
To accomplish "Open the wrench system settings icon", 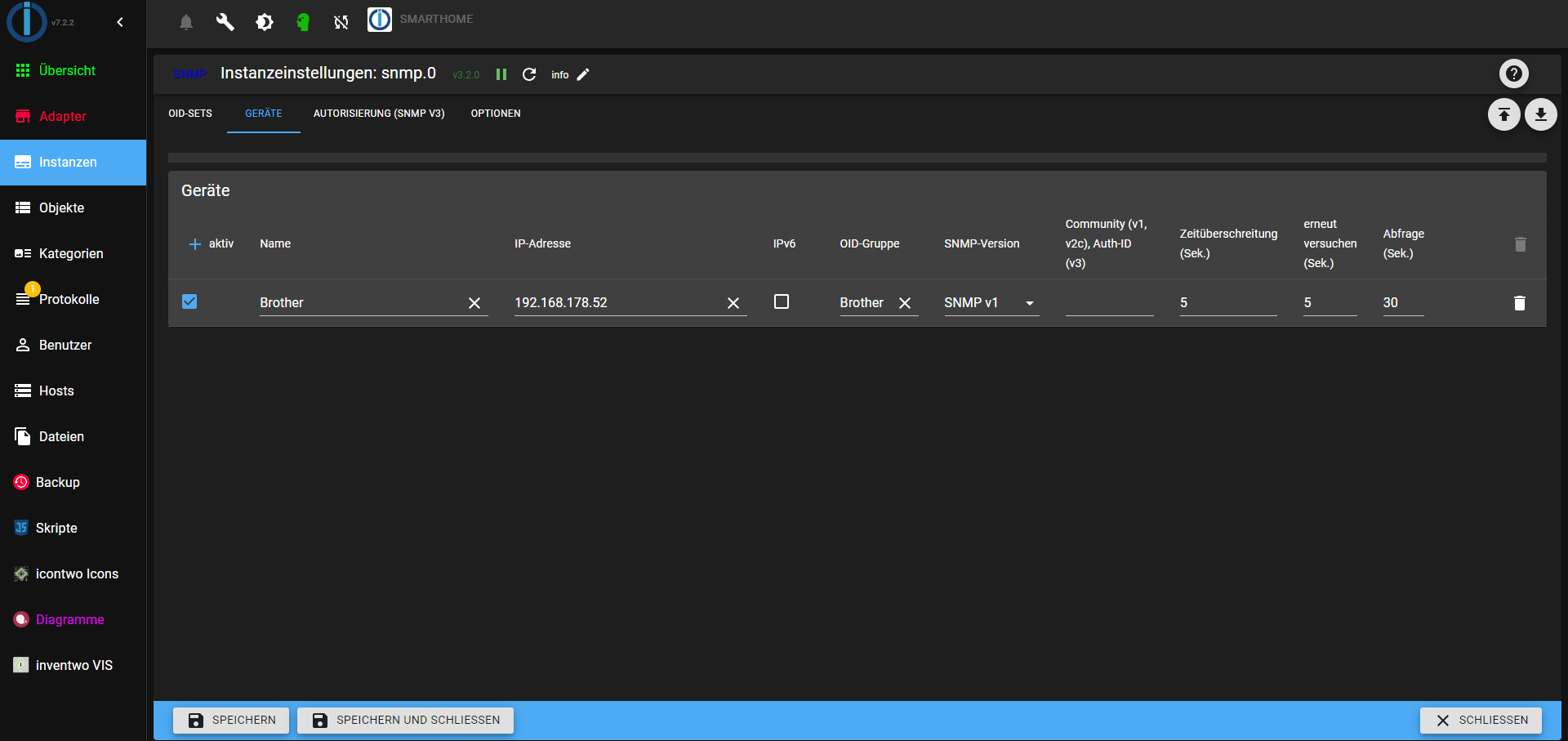I will (225, 22).
